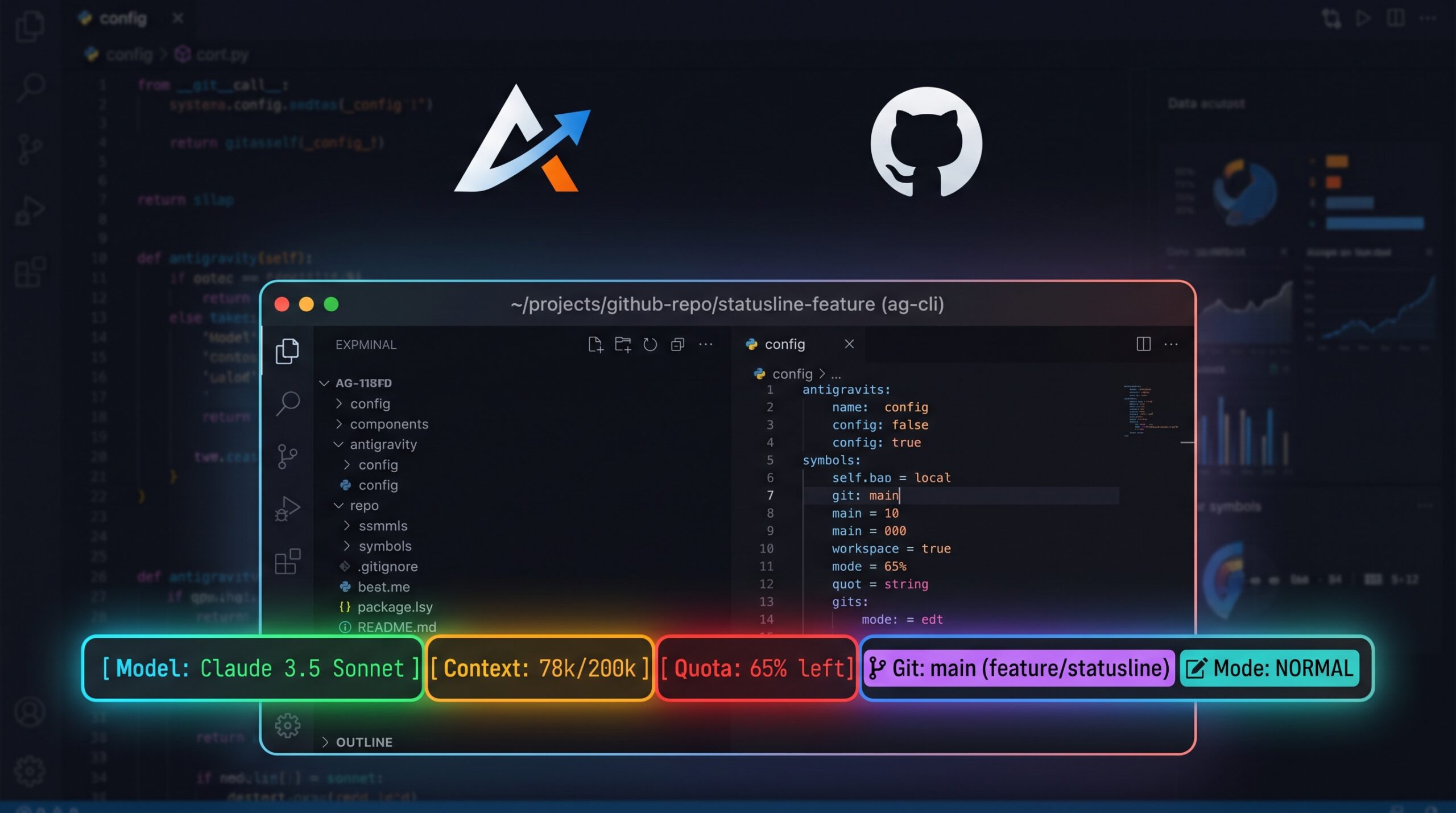This screenshot has width=1456, height=813.
Task: Click the EXPMINAL panel header label
Action: [366, 345]
